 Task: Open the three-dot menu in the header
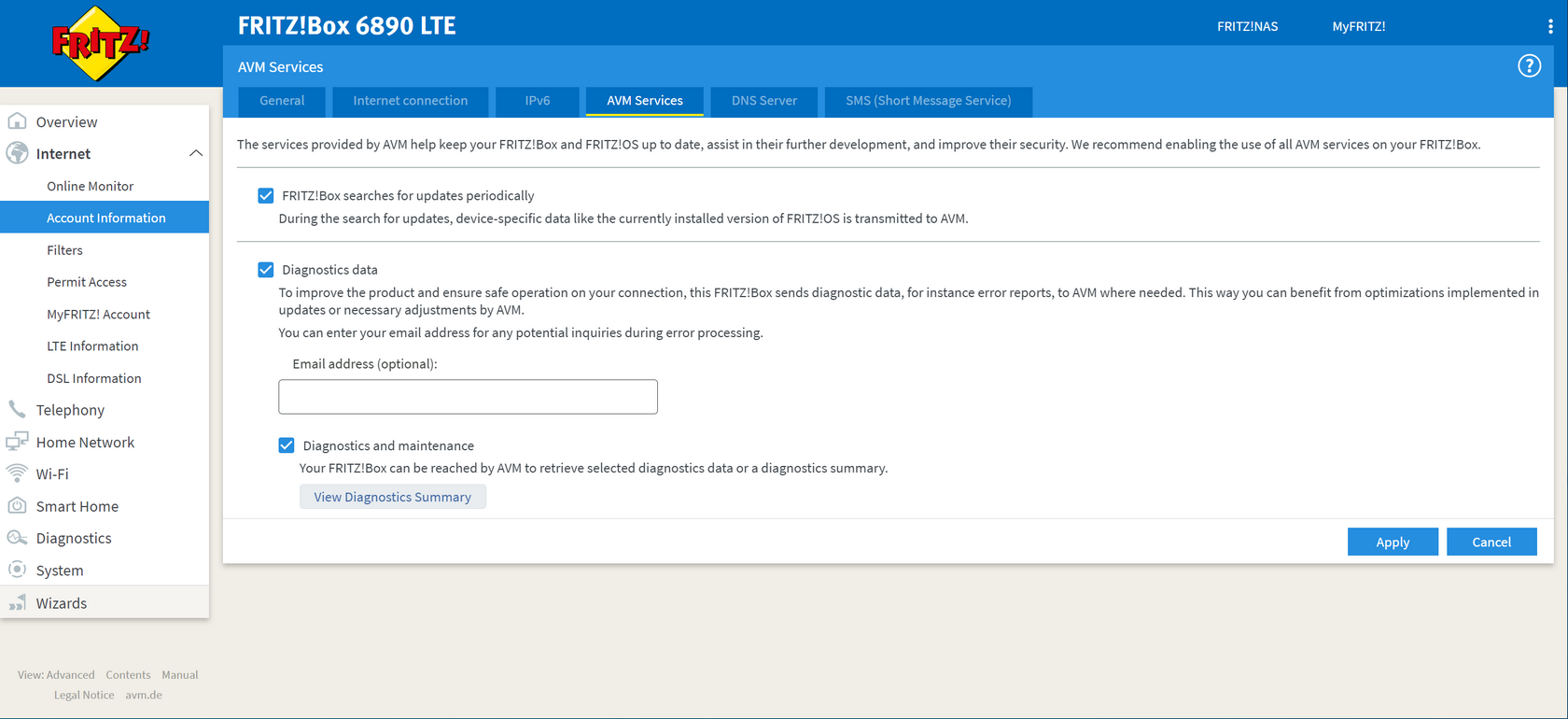click(x=1550, y=26)
